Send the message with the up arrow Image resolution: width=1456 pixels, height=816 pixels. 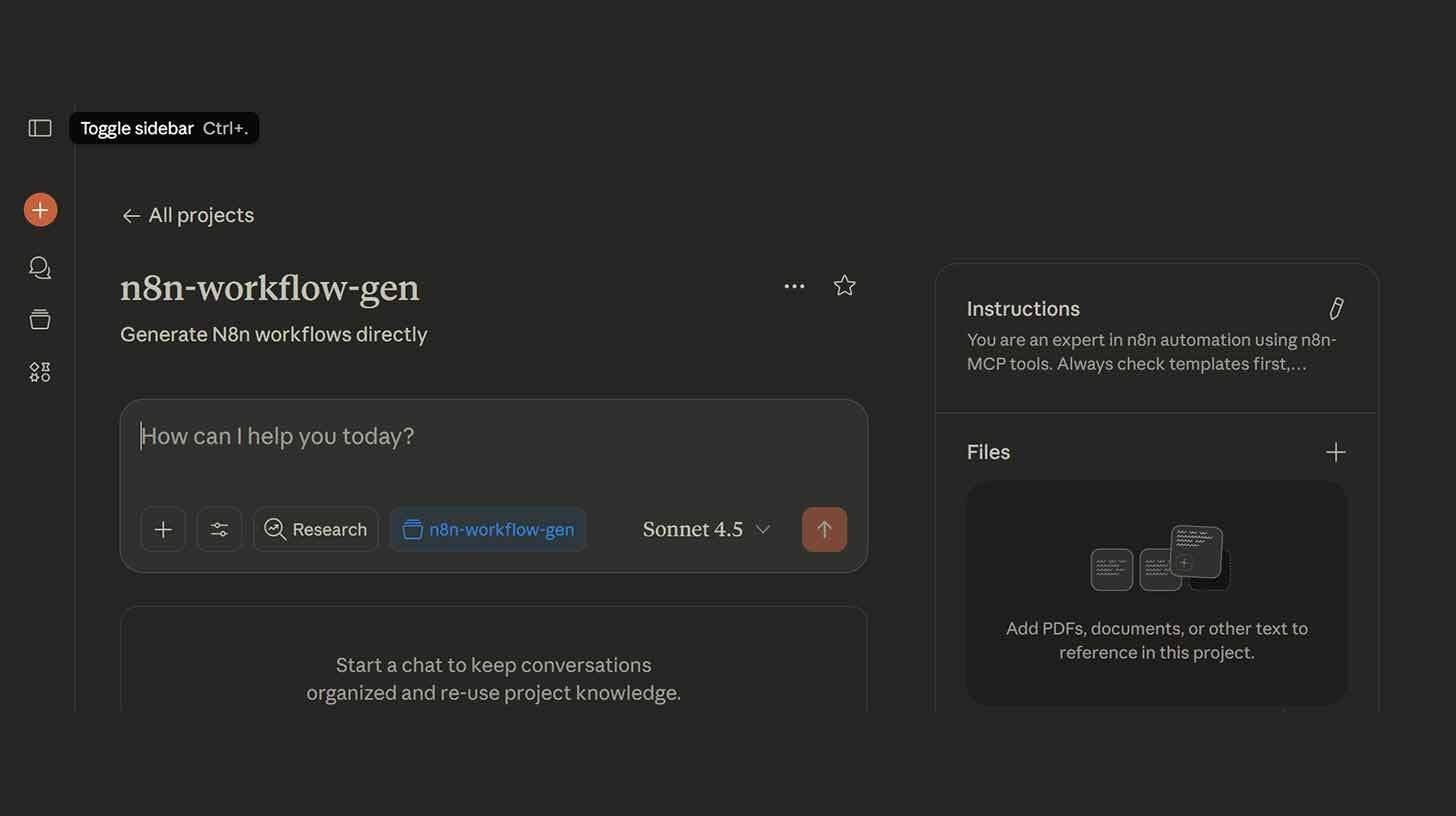pyautogui.click(x=824, y=529)
